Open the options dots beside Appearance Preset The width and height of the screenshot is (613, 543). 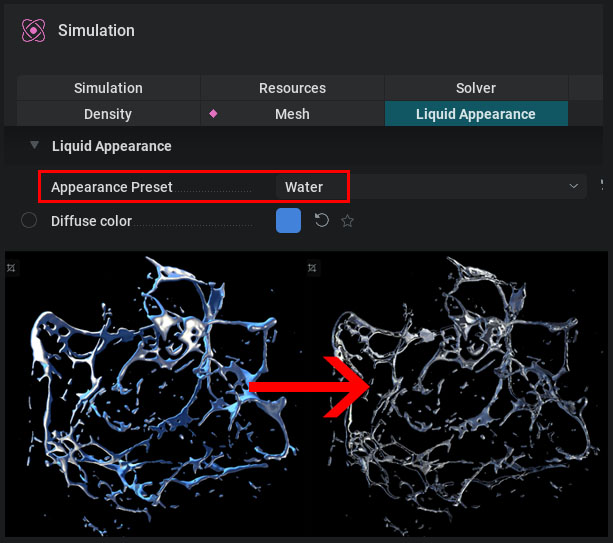602,186
